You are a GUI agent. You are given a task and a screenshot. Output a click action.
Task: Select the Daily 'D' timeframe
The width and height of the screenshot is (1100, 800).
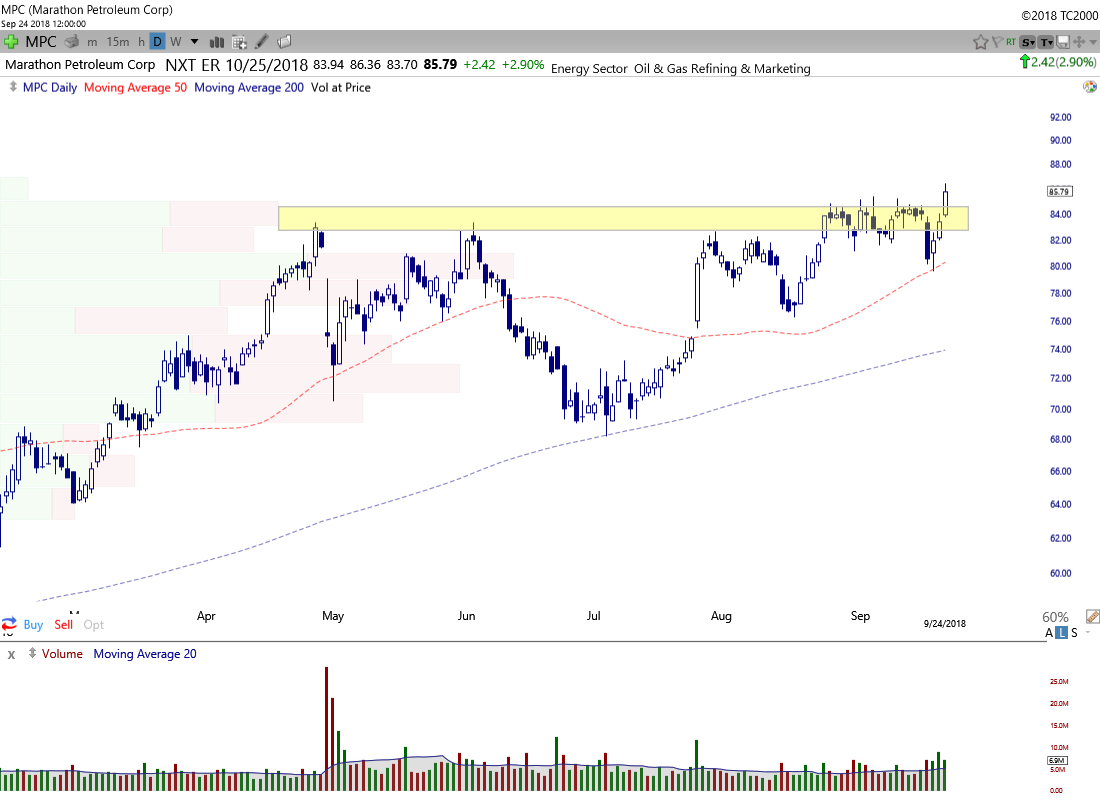[157, 42]
